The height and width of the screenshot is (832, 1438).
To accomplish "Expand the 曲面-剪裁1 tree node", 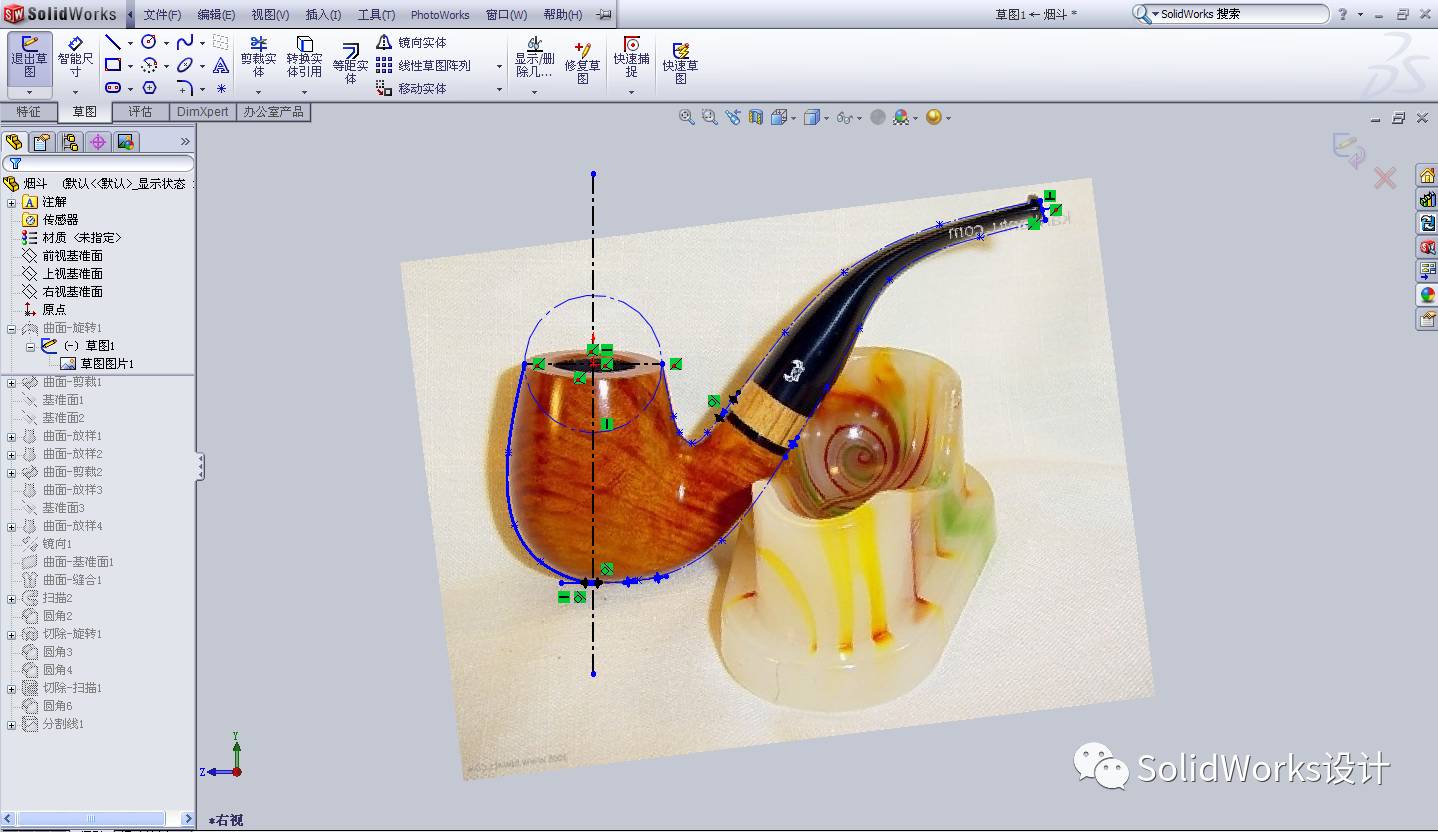I will coord(12,382).
